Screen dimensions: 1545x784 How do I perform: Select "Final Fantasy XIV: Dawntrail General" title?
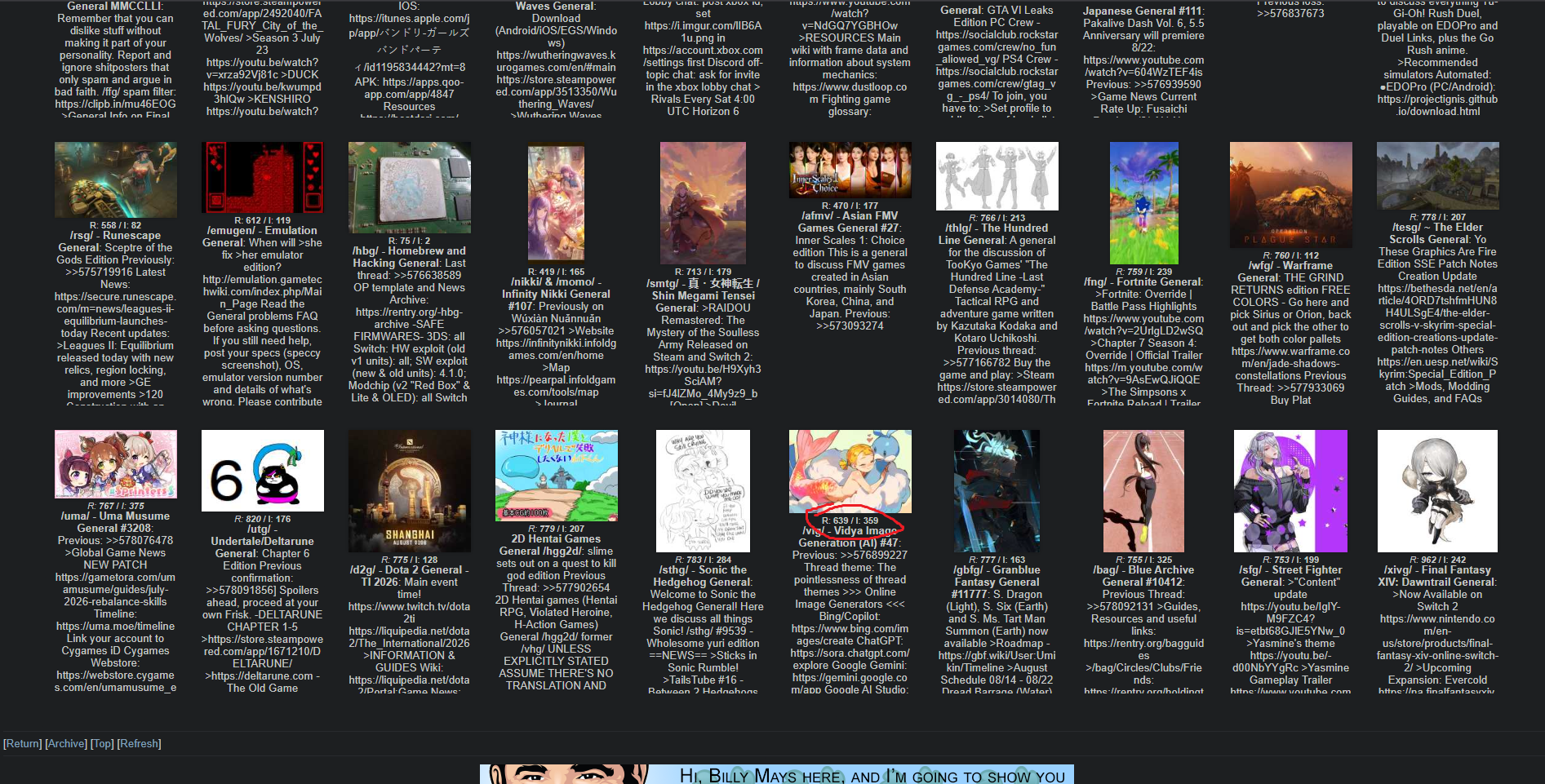tap(1437, 576)
